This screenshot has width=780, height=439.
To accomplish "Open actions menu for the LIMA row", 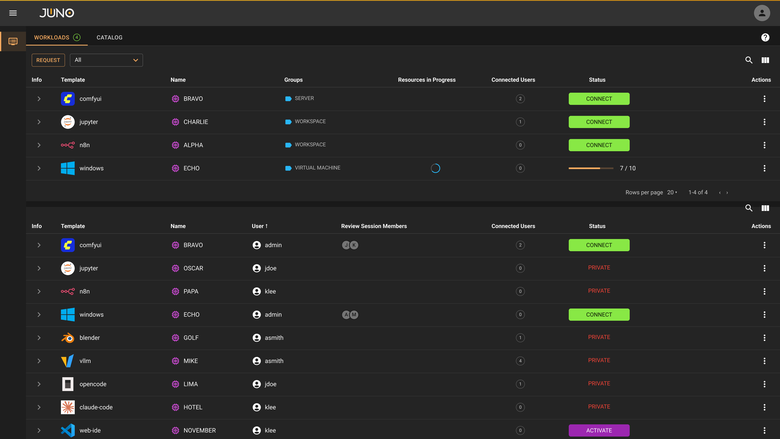I will [x=765, y=384].
